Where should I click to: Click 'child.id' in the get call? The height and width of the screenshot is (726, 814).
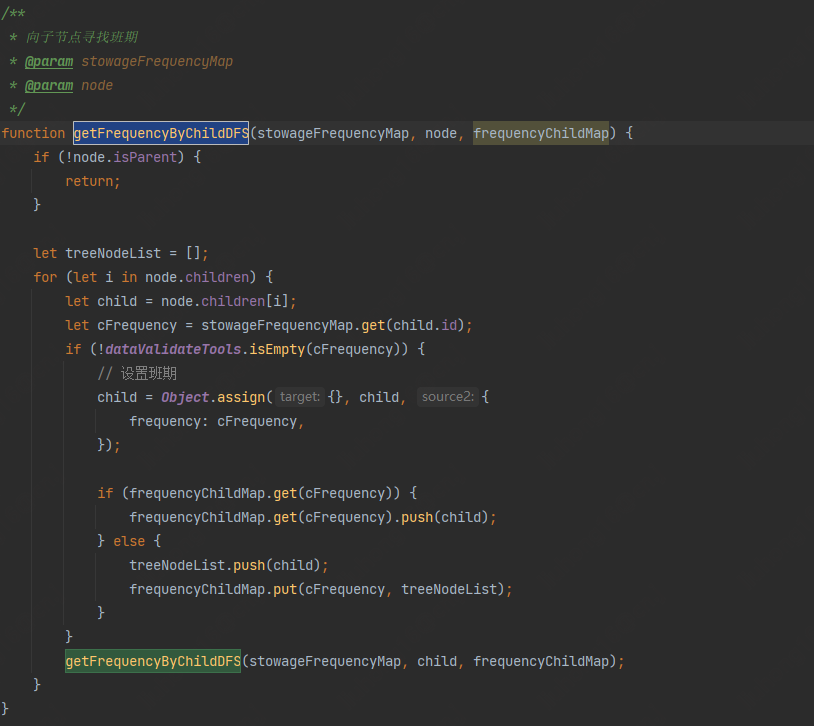[x=425, y=326]
